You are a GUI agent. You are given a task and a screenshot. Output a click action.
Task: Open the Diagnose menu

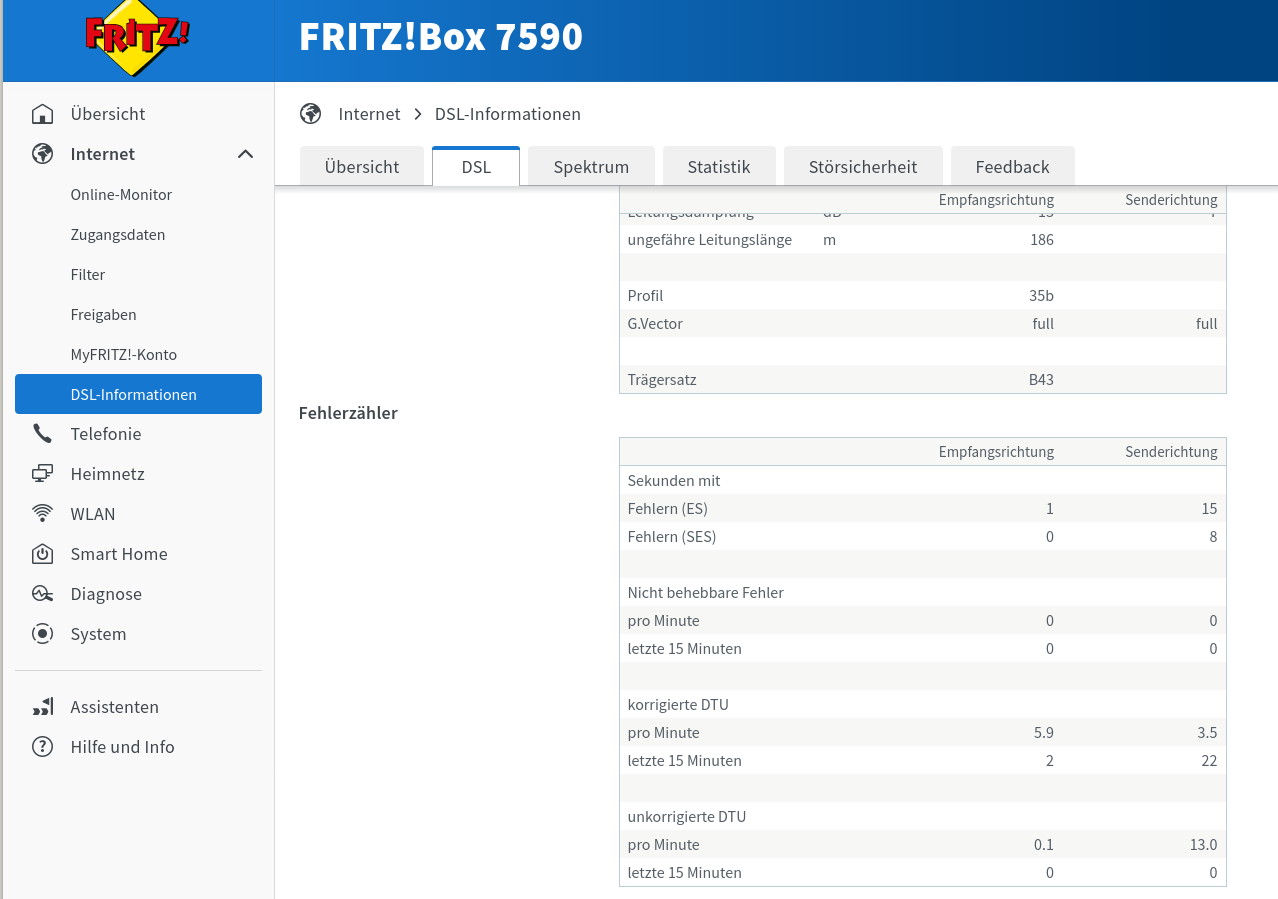pyautogui.click(x=106, y=594)
